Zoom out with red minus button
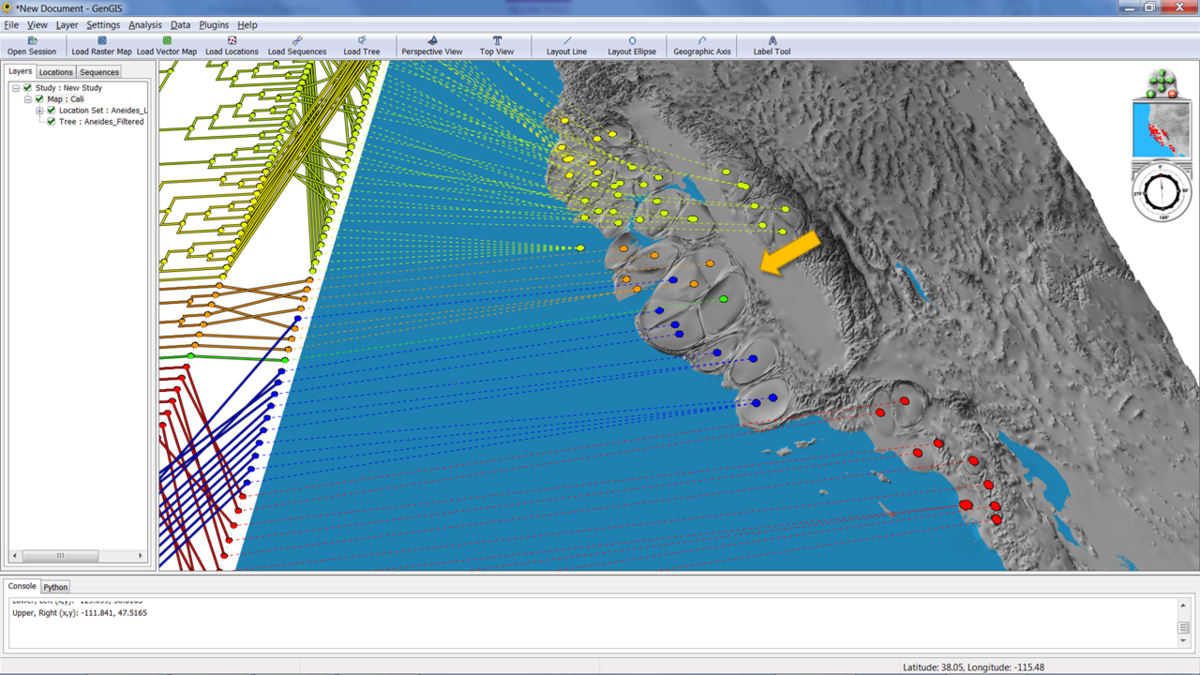The width and height of the screenshot is (1200, 675). pyautogui.click(x=1173, y=94)
